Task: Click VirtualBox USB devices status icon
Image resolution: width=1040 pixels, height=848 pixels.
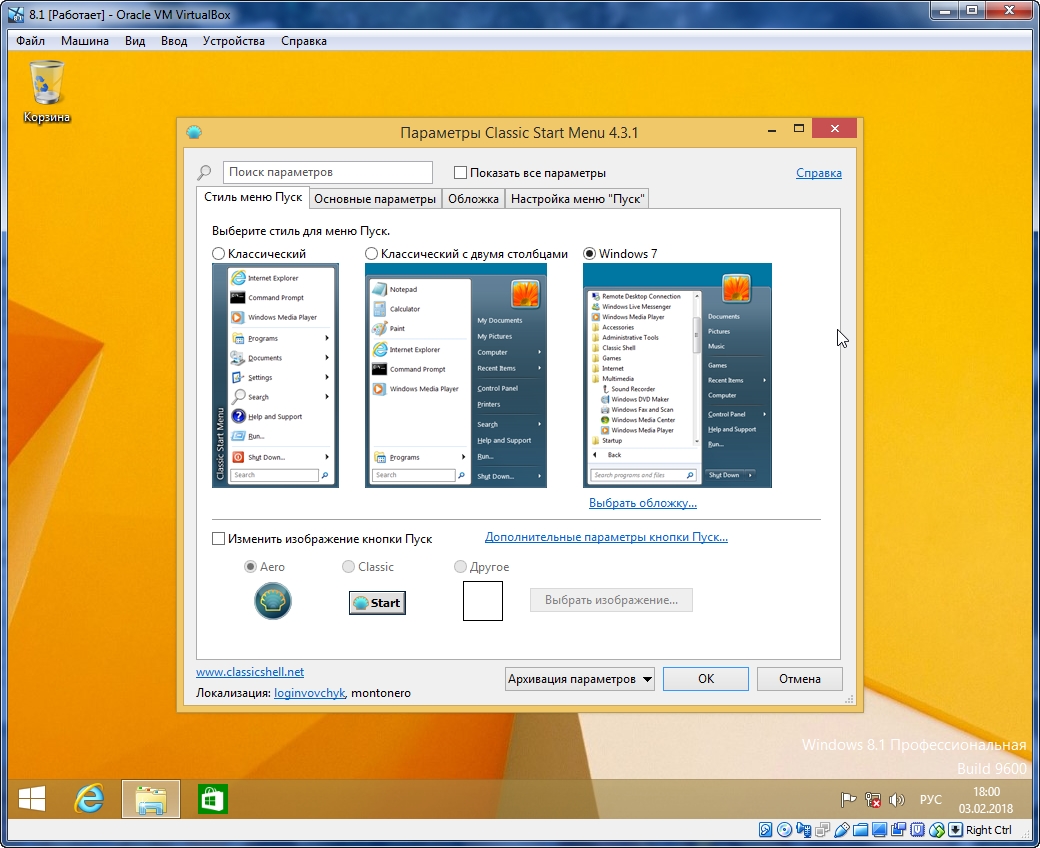Action: point(842,829)
